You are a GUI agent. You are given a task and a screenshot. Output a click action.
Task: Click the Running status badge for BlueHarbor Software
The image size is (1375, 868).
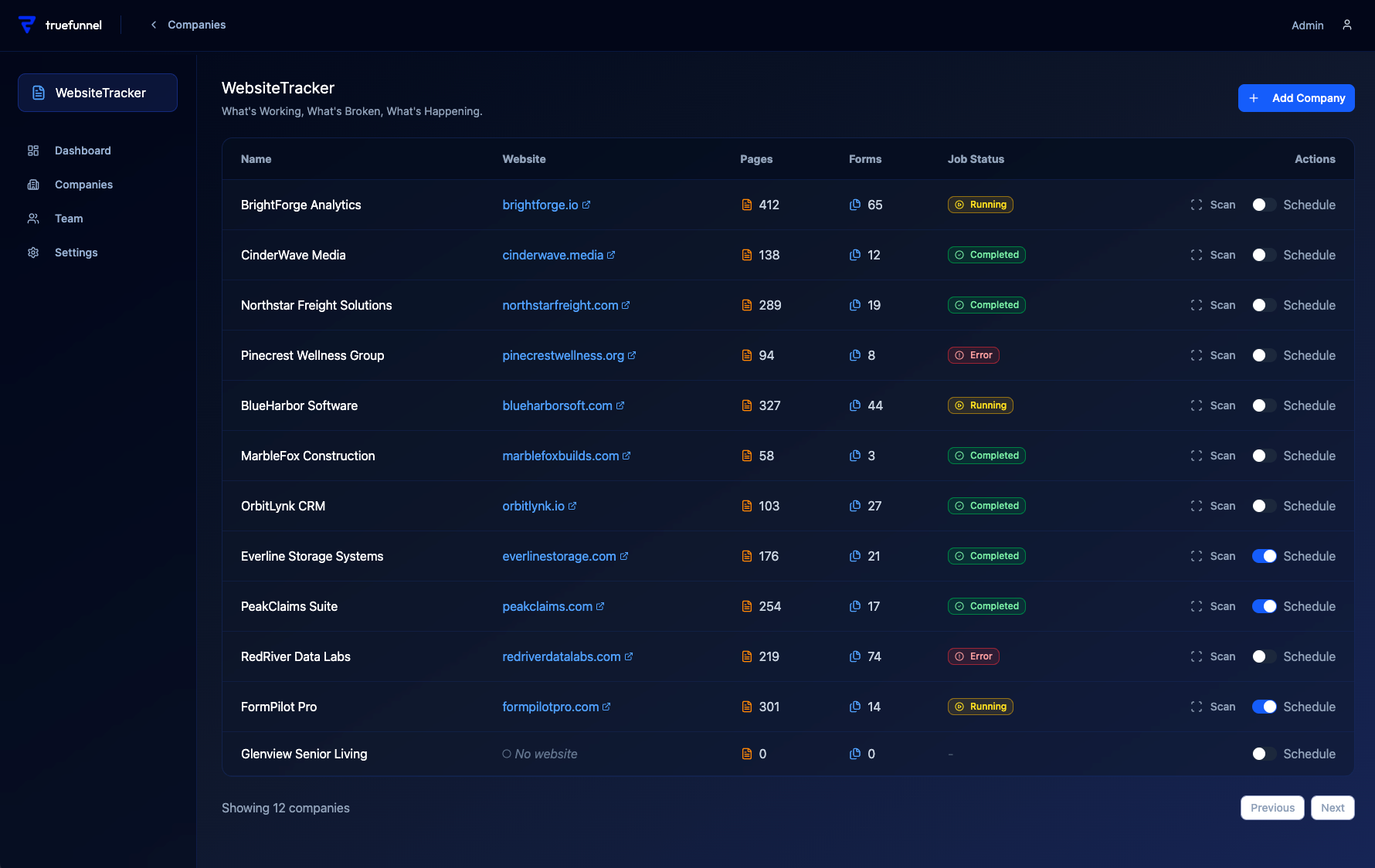click(x=980, y=405)
